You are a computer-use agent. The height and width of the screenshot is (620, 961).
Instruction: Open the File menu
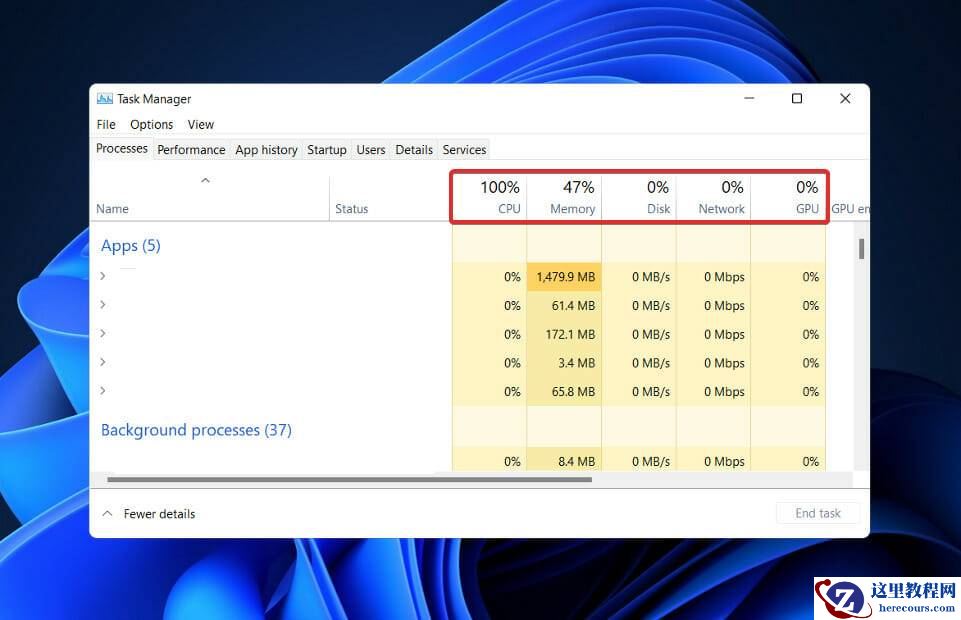point(105,124)
